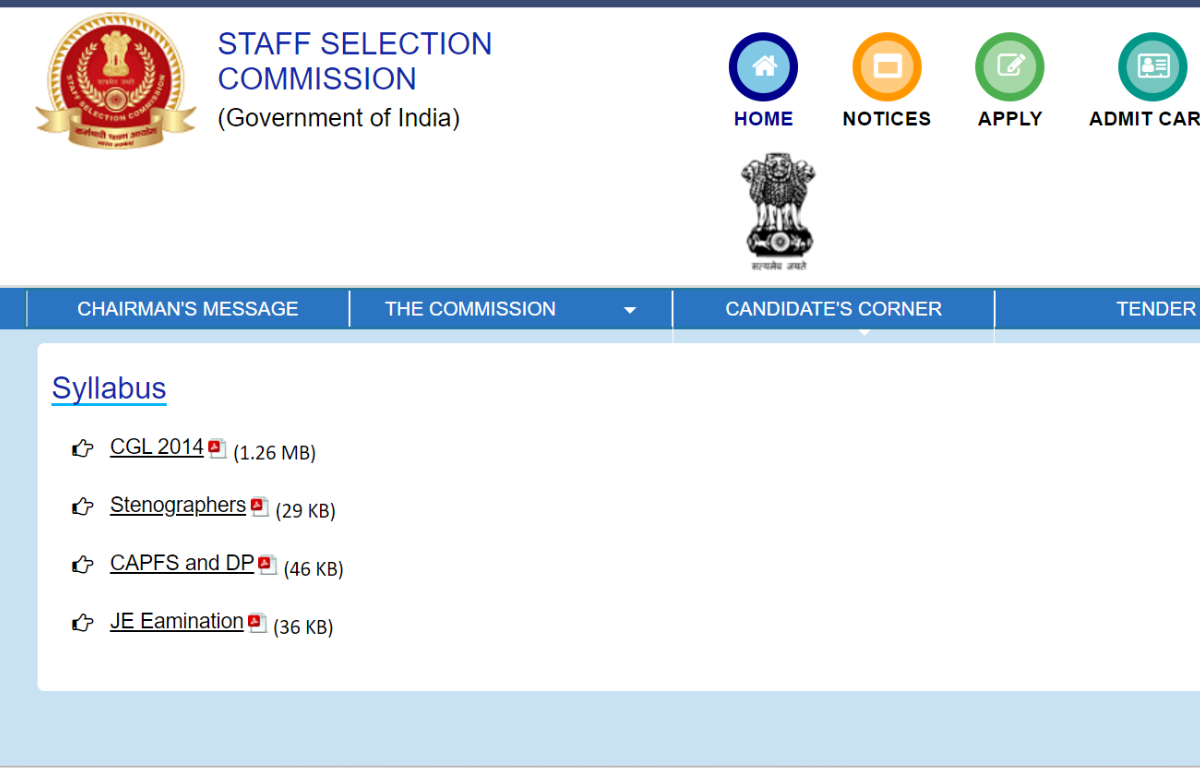Open the CGL 2014 syllabus link
The image size is (1200, 768).
[157, 447]
